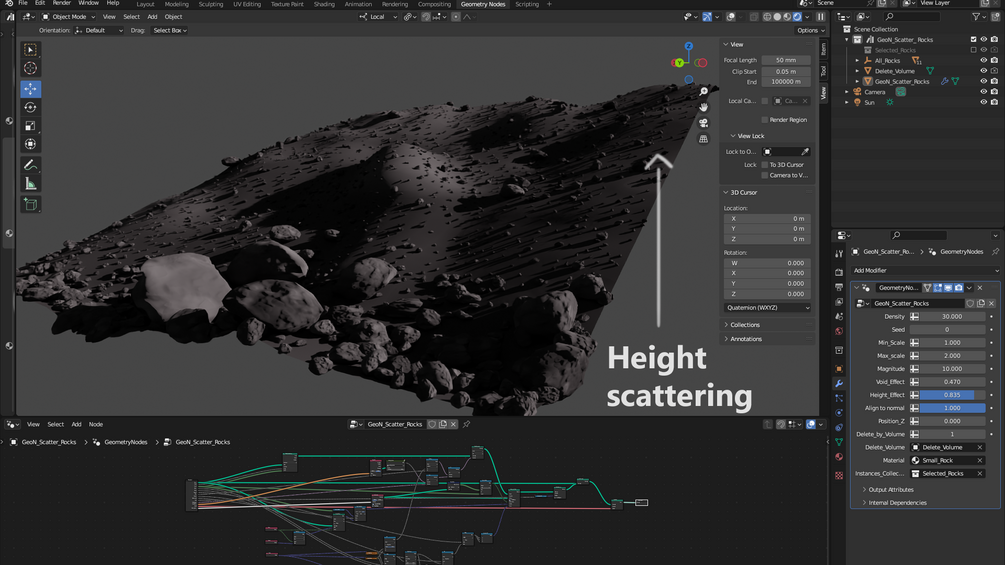Switch to the Shading workspace tab

(324, 4)
